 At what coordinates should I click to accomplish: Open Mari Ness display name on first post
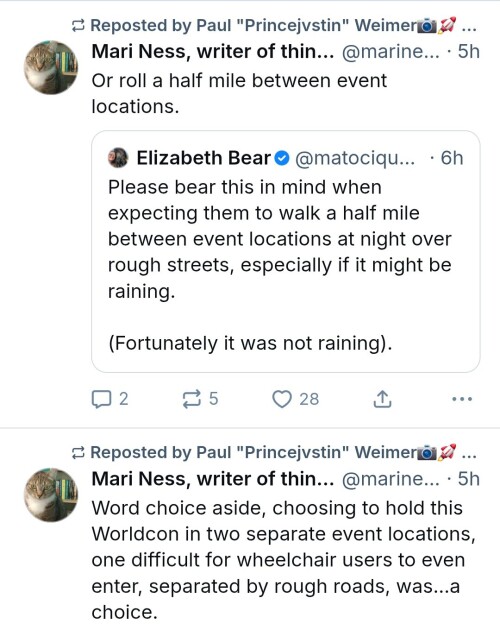tap(213, 51)
